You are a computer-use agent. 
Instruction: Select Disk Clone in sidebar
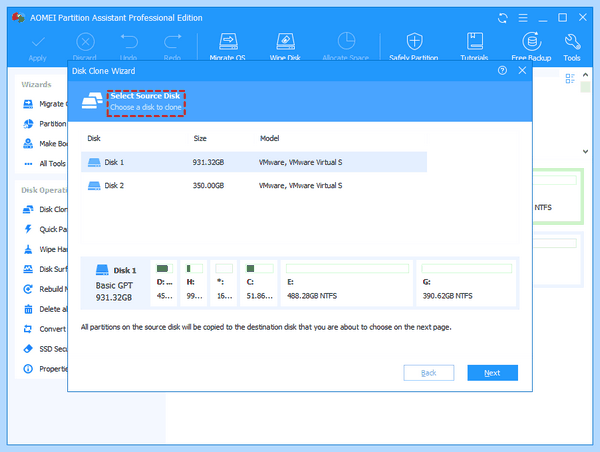click(45, 209)
